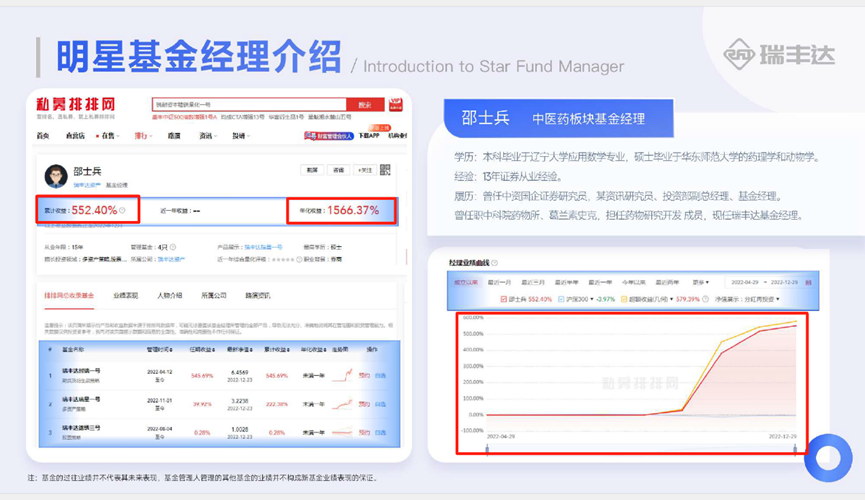The width and height of the screenshot is (865, 500).
Task: Click 自选 link for 瑞丰达瑞星一号
Action: pyautogui.click(x=380, y=404)
